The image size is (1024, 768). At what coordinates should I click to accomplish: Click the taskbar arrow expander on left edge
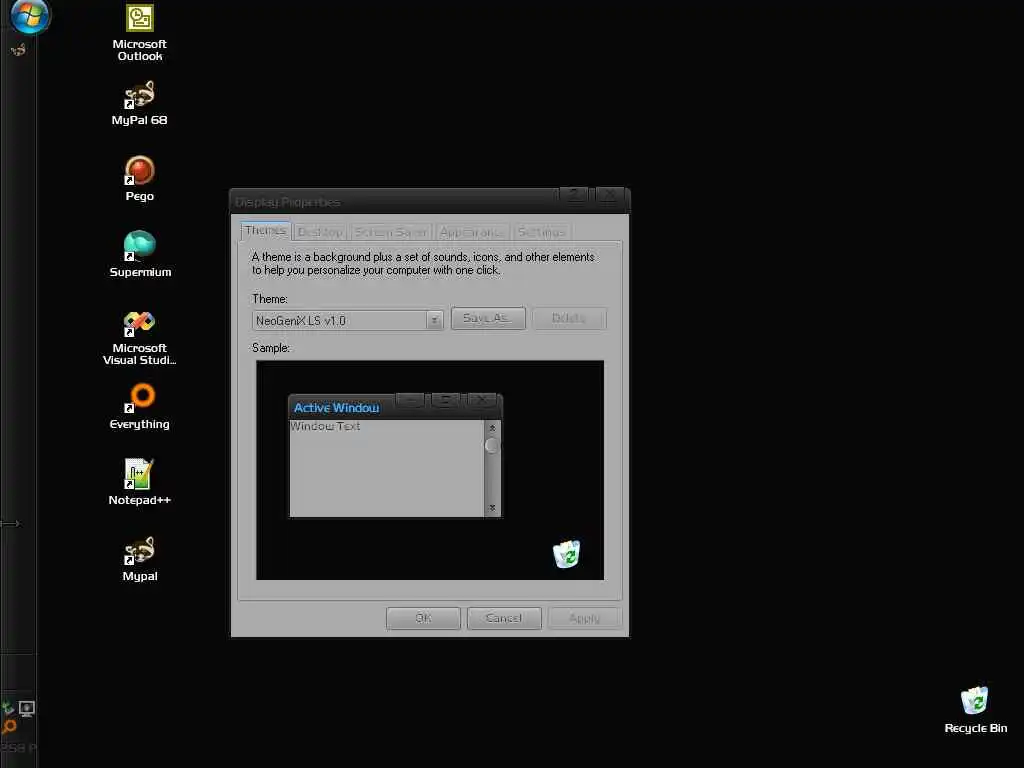pos(10,523)
